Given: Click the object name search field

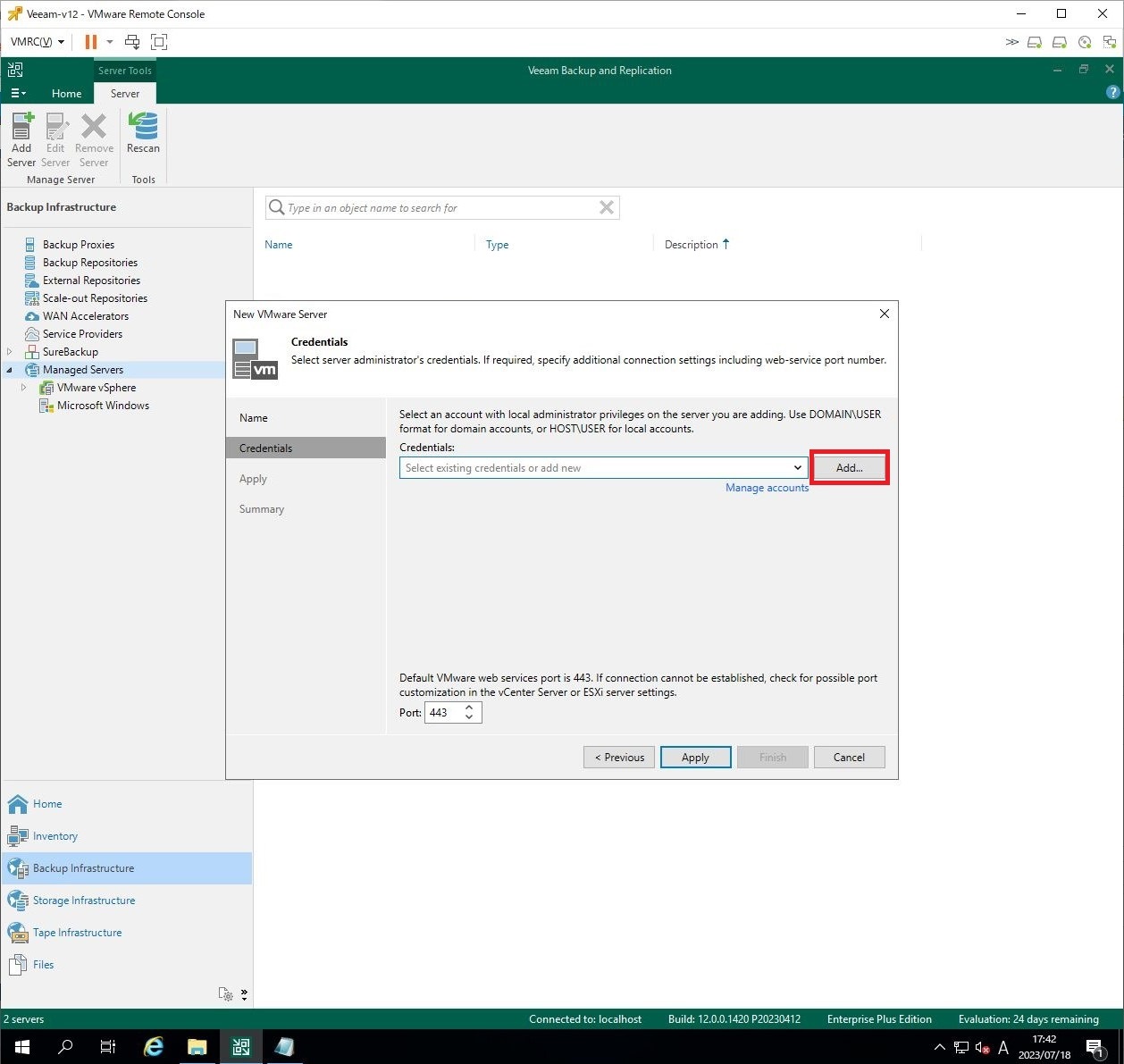Looking at the screenshot, I should pyautogui.click(x=442, y=207).
